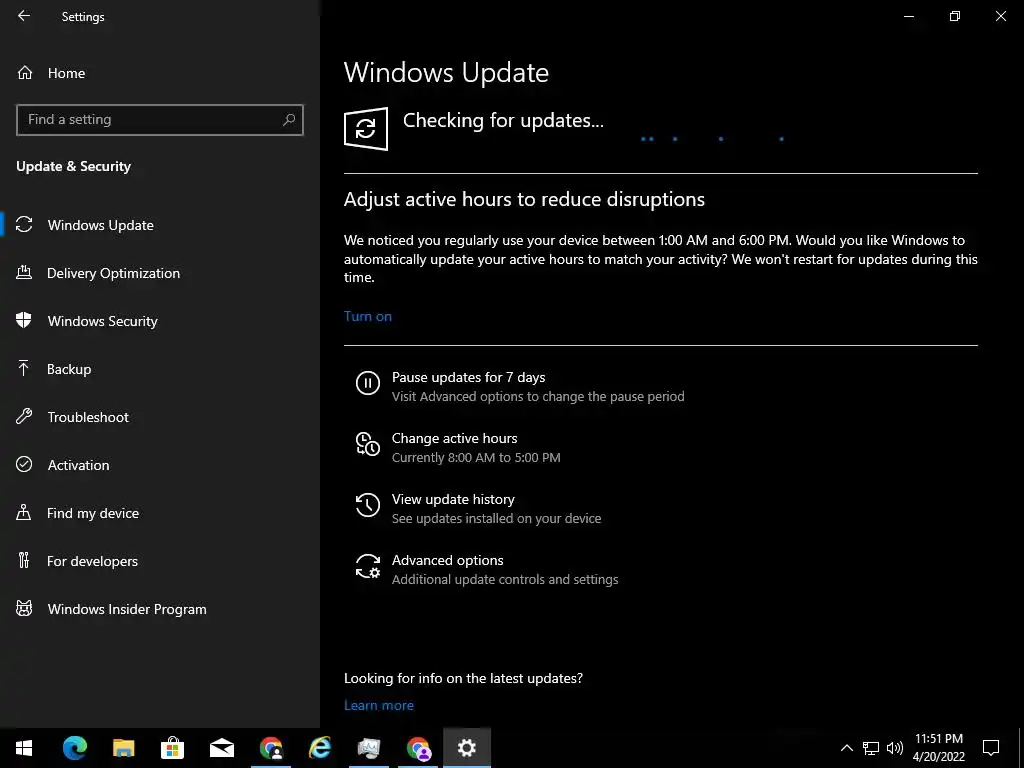Click the Windows Insider Program cat icon
Screen dimensions: 1024x768
click(x=24, y=608)
